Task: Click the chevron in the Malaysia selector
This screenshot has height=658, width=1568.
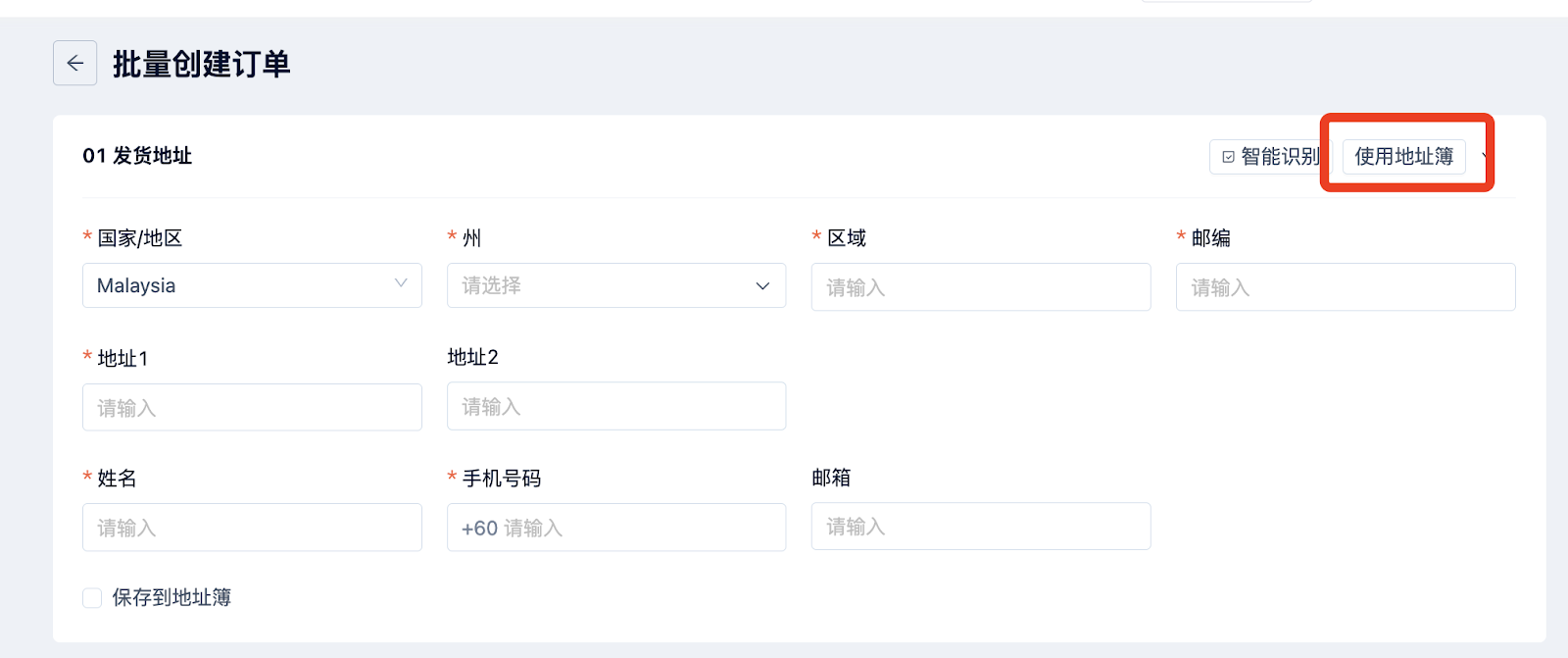Action: pyautogui.click(x=401, y=283)
